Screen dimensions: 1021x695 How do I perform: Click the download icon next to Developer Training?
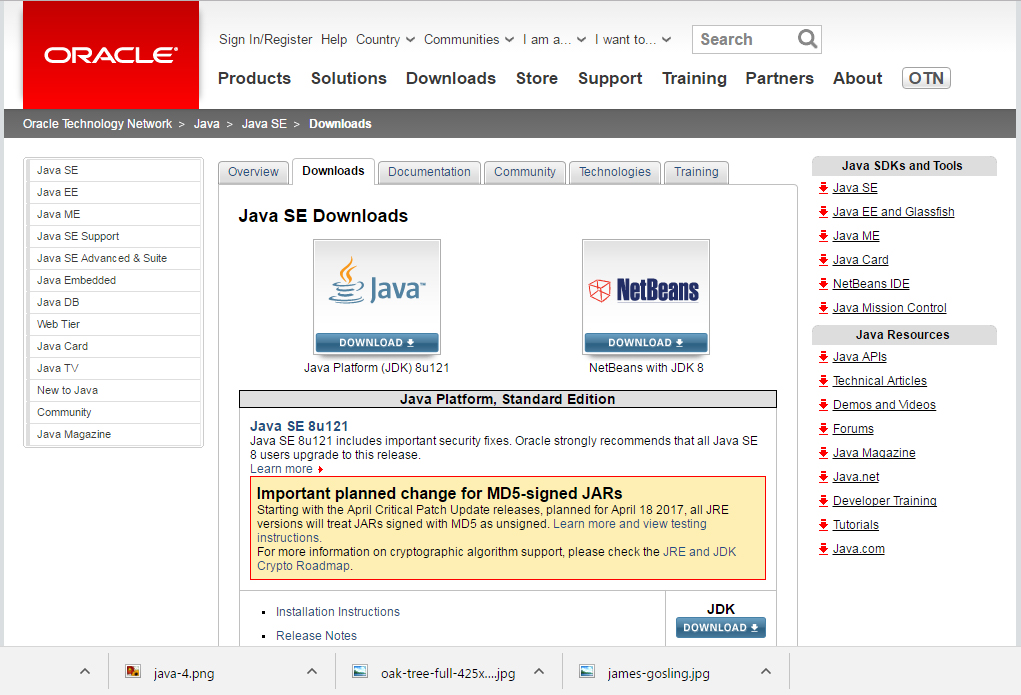point(822,500)
